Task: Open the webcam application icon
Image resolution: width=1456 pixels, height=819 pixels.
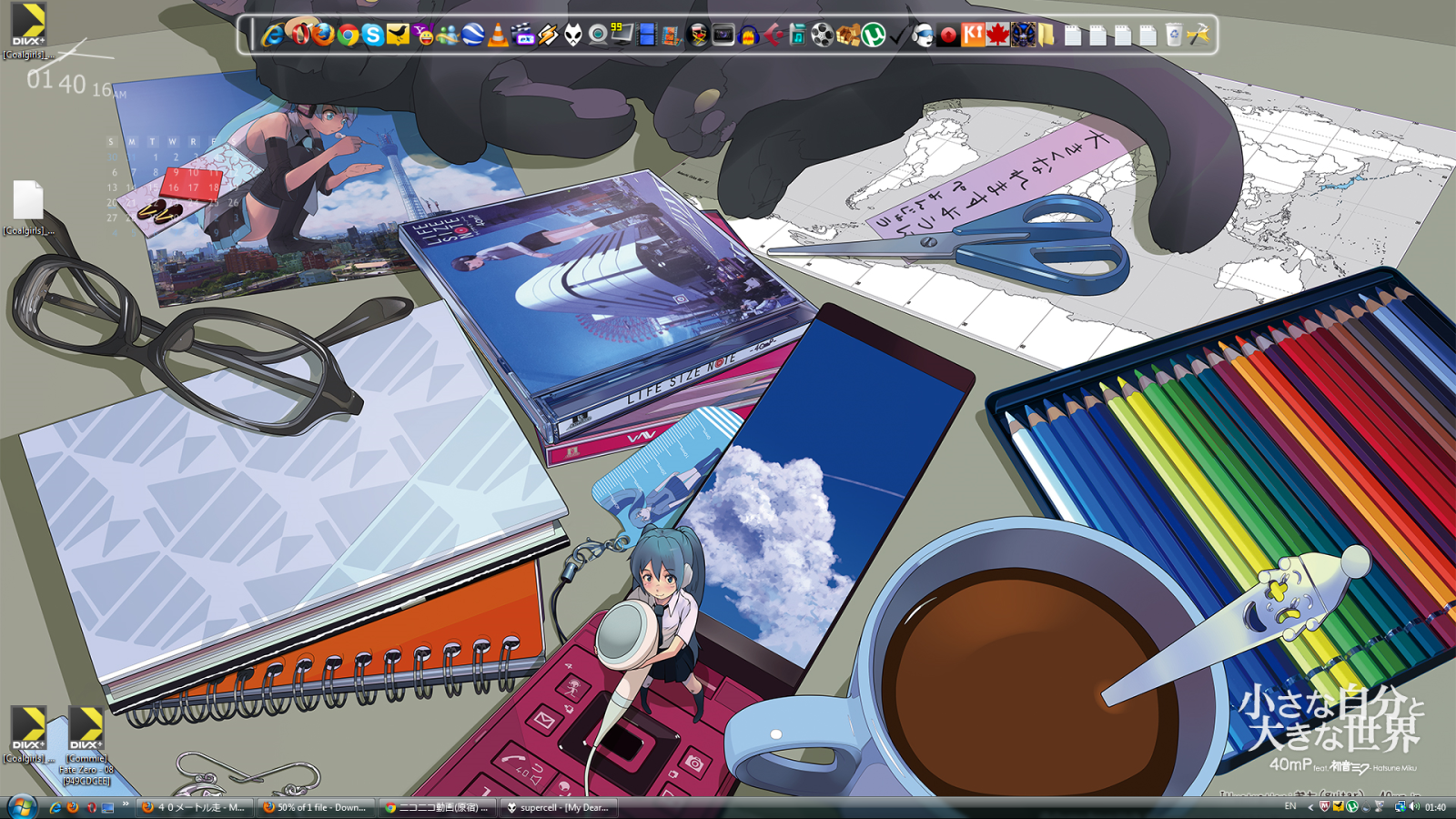Action: pos(598,35)
